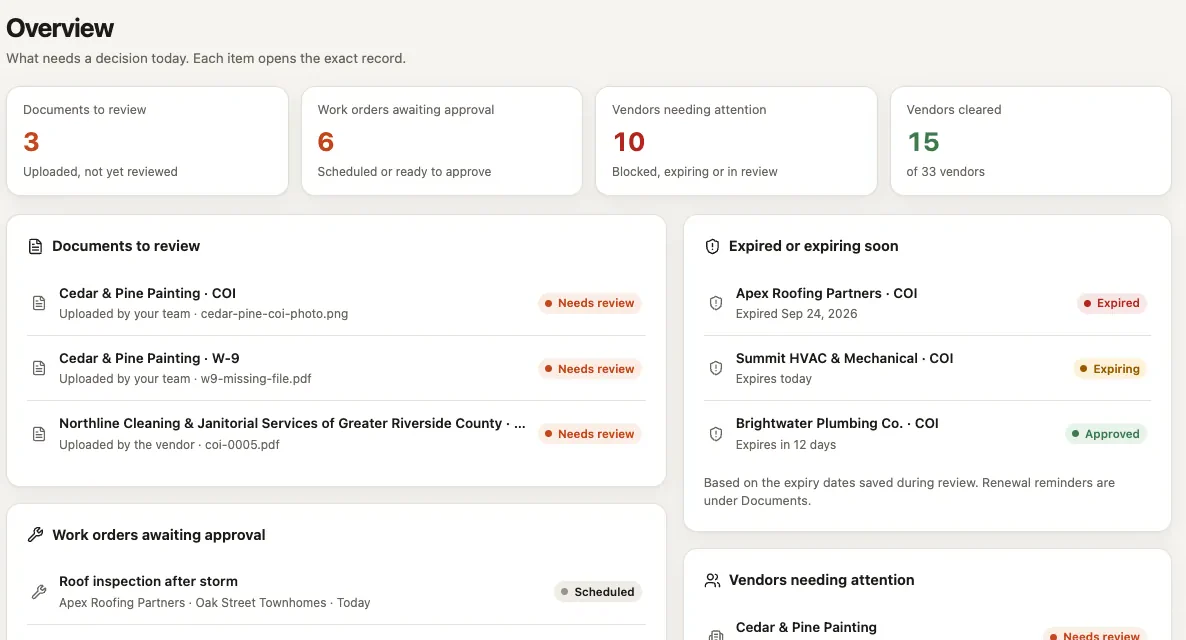Open the Work orders awaiting approval summary card

(442, 141)
